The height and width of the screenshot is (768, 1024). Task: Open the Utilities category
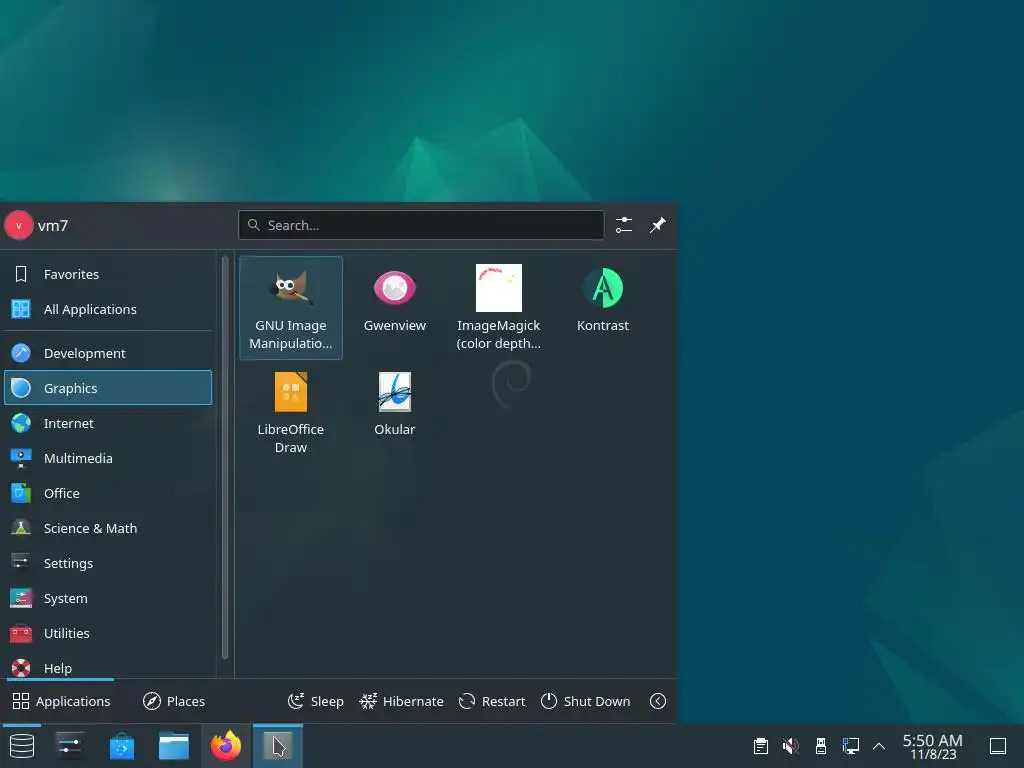point(108,633)
